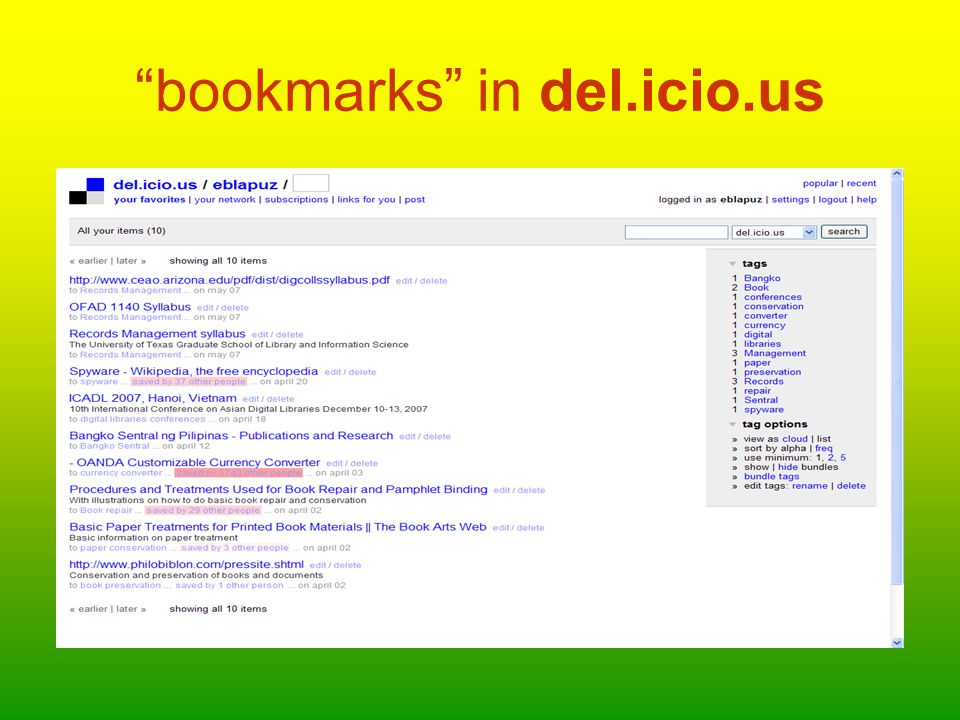View recent bookmarks

pos(861,183)
